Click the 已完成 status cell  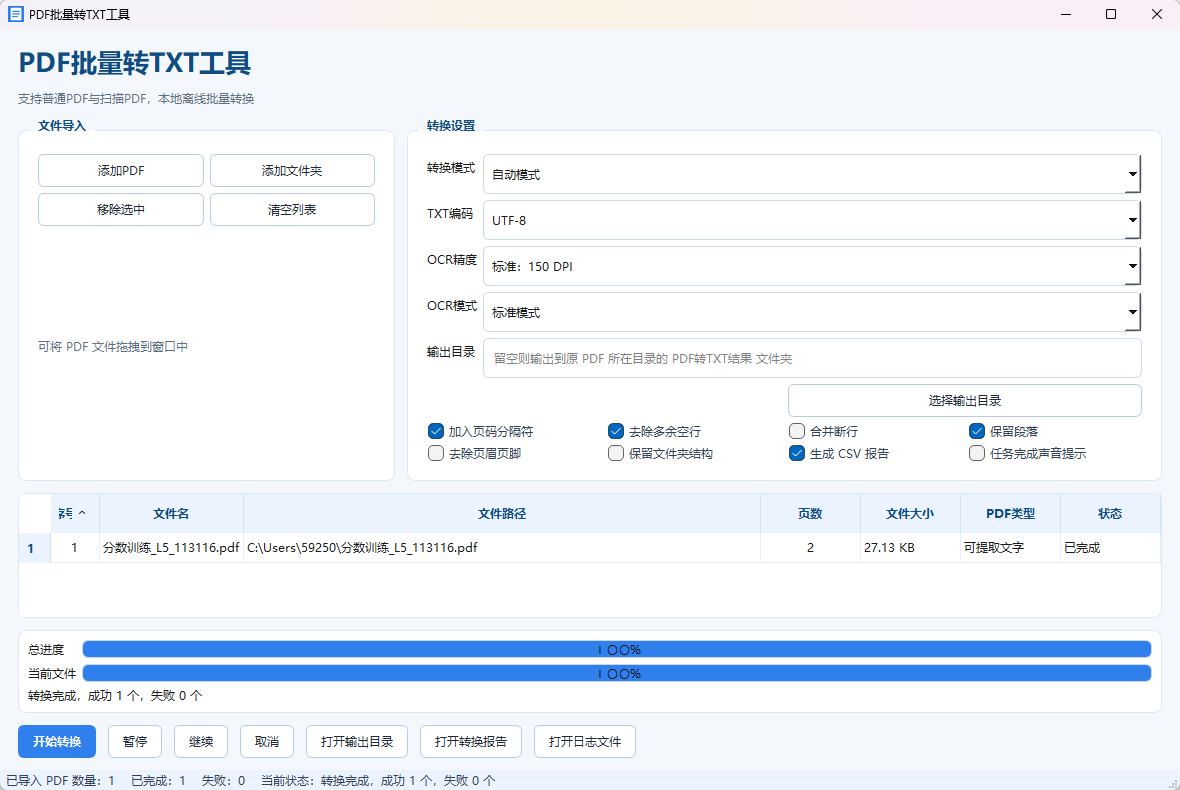[x=1110, y=548]
